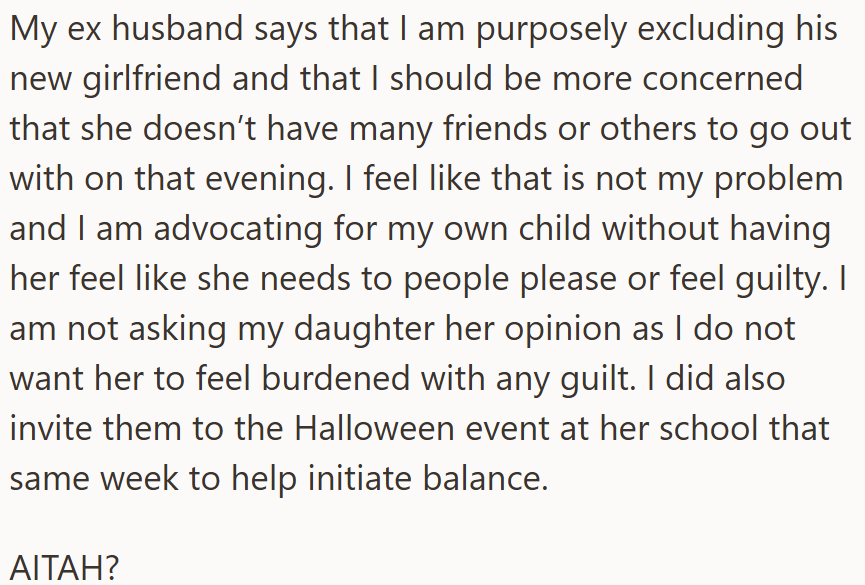Click on the word "school"
This screenshot has width=865, height=585.
pos(709,428)
